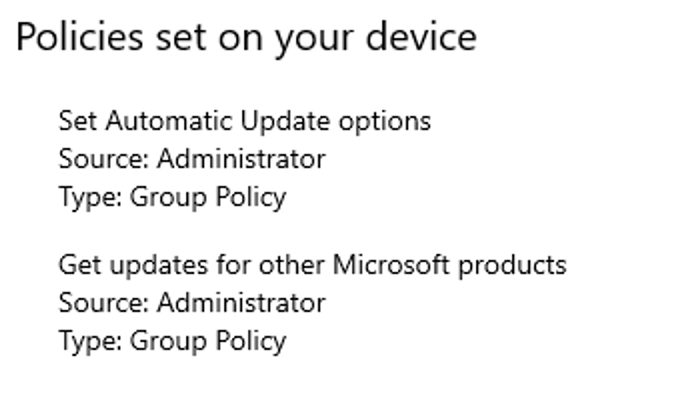This screenshot has height=394, width=678.
Task: Click Source line under Set Automatic Update options
Action: pyautogui.click(x=192, y=159)
